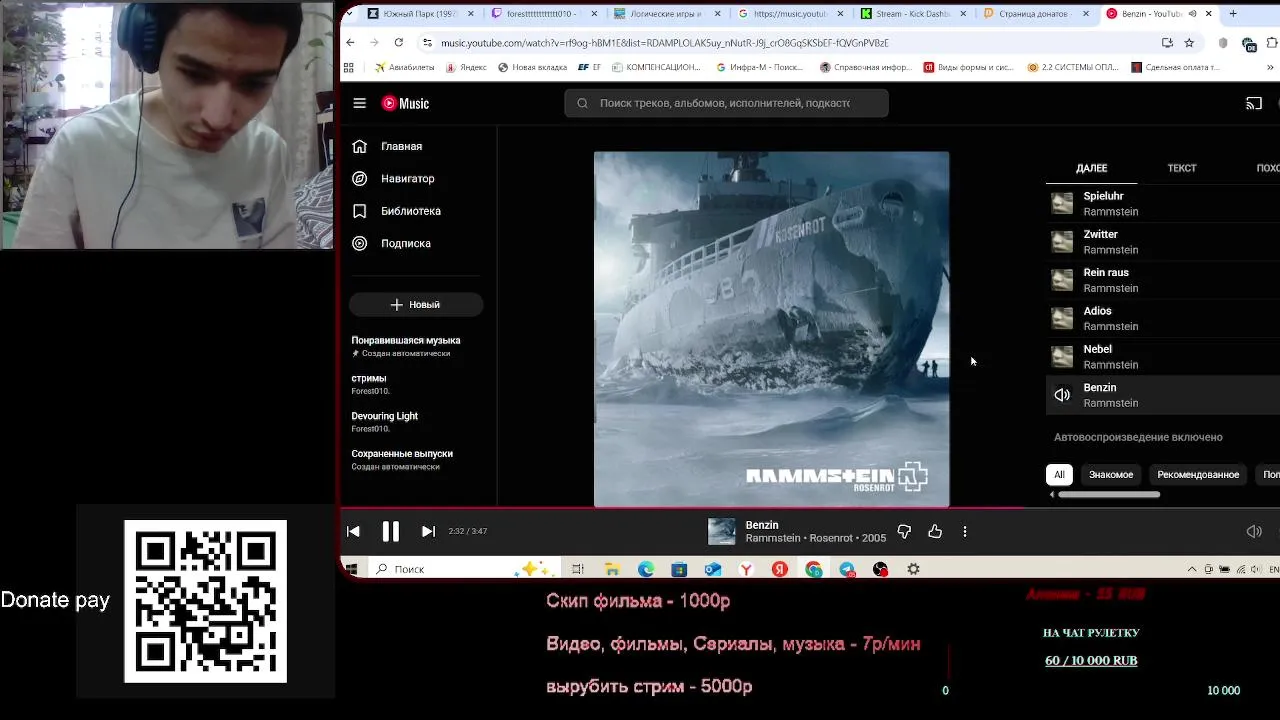
Task: Switch to the Stream - Kick Dashboard tab
Action: tap(914, 14)
